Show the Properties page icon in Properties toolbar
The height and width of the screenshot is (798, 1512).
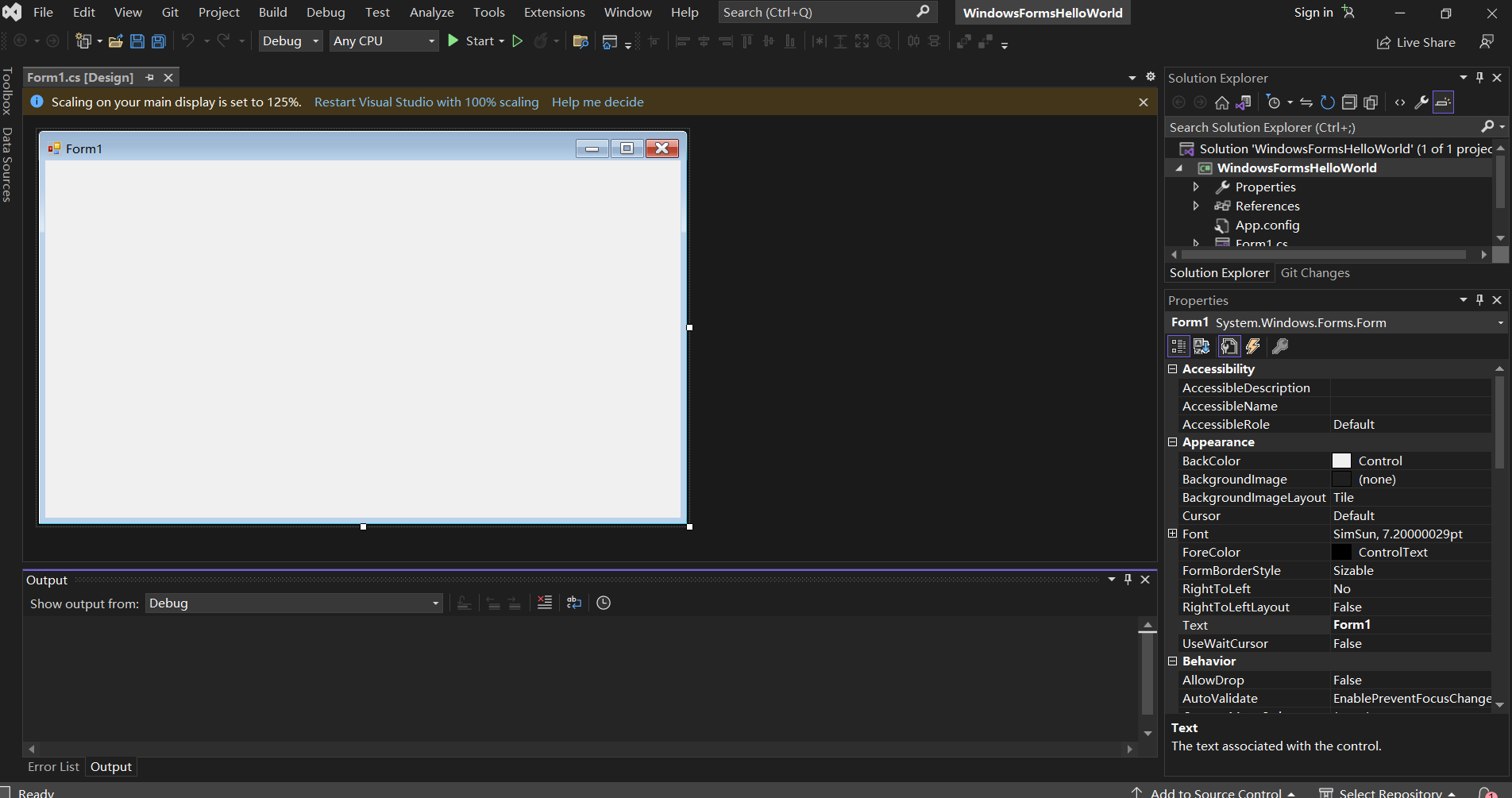click(1229, 346)
